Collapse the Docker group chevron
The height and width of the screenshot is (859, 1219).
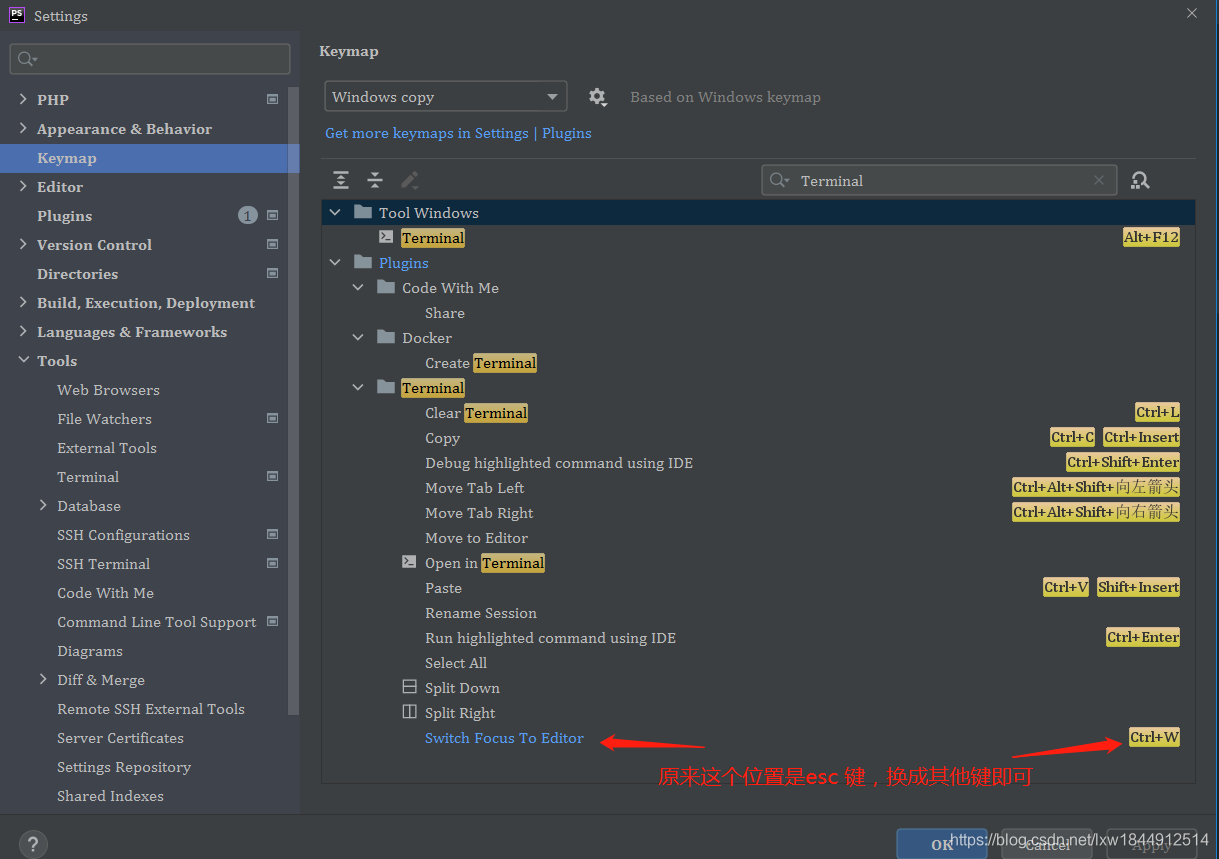357,337
